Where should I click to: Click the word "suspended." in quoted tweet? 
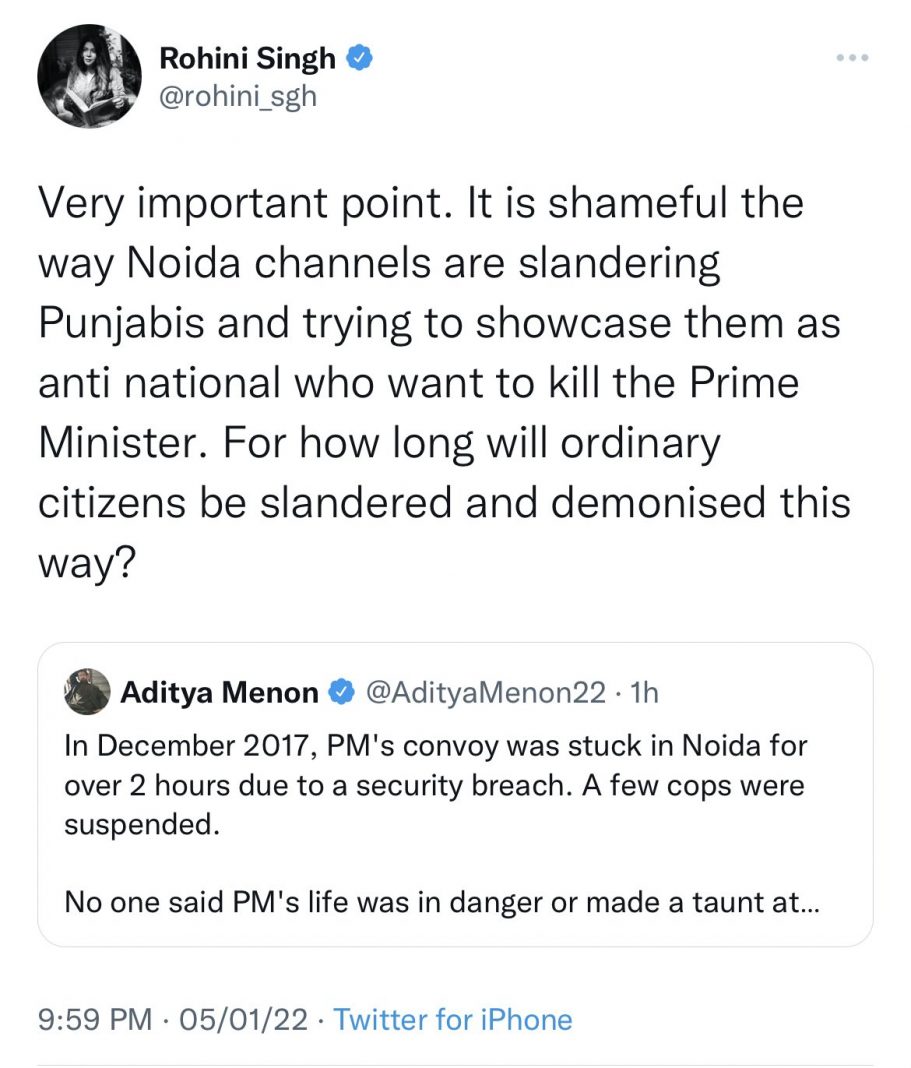pos(122,827)
